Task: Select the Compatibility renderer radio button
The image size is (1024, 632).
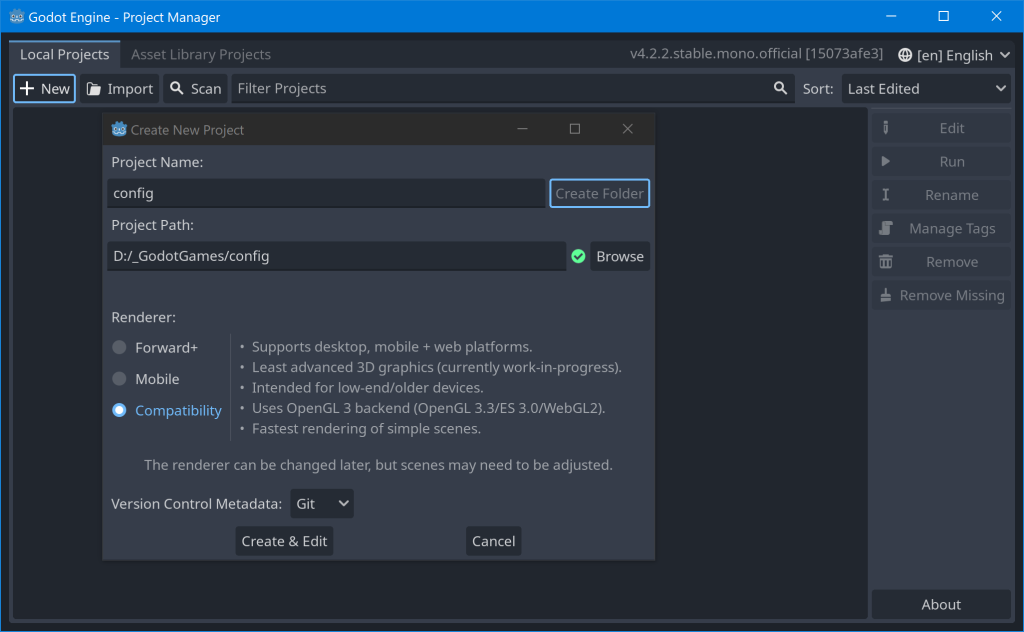Action: coord(119,410)
